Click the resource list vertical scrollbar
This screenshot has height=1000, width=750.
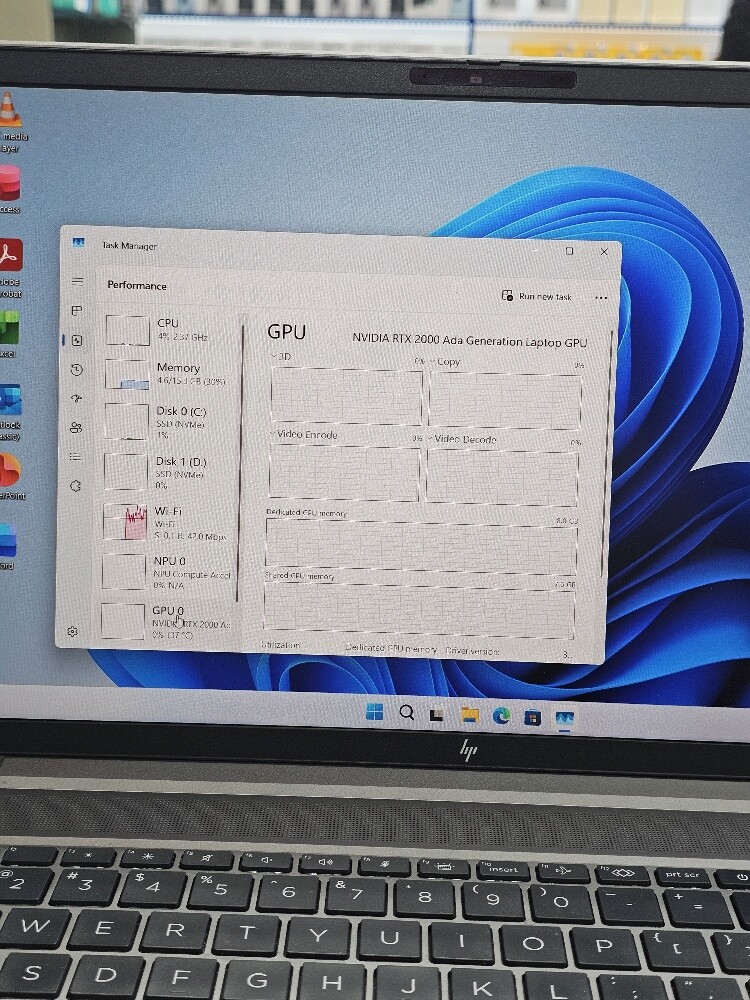click(240, 462)
